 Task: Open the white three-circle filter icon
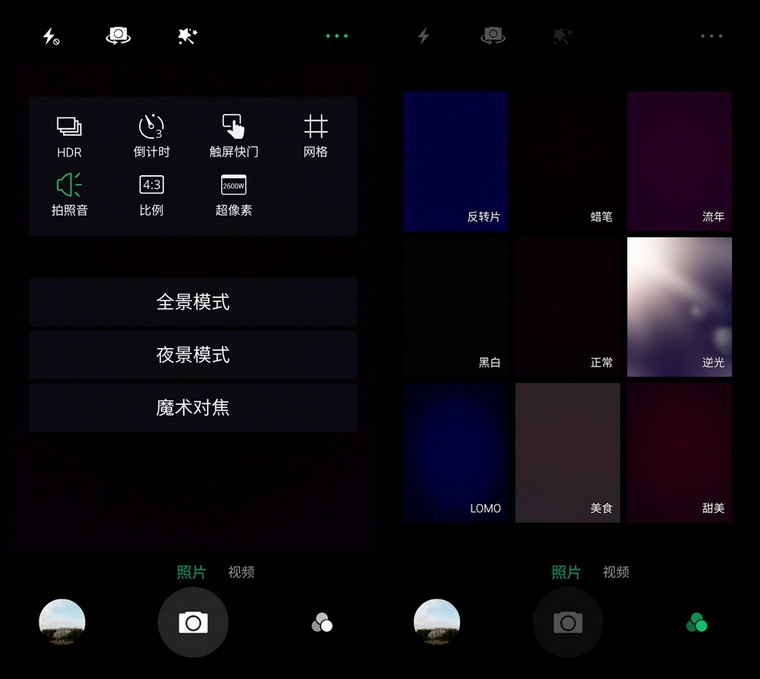click(321, 623)
